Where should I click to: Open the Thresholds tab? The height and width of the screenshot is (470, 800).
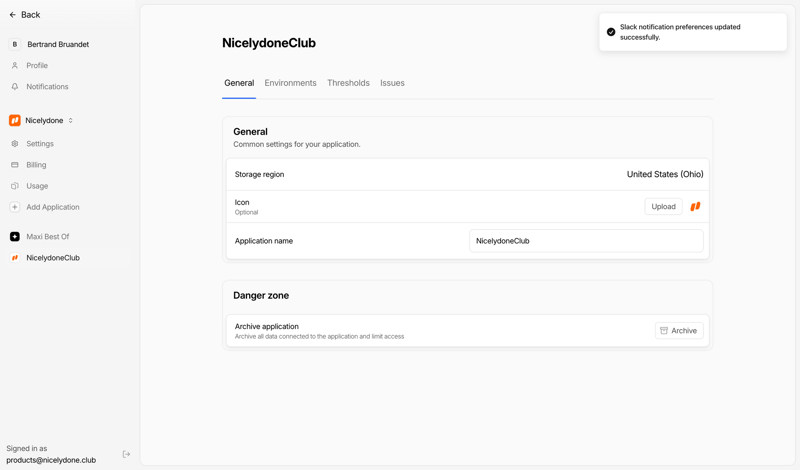coord(348,83)
